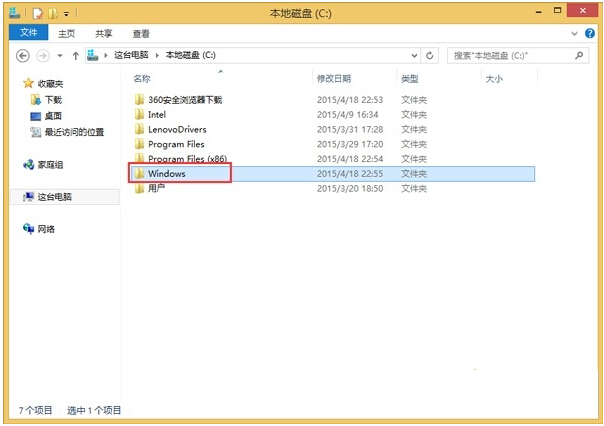
Task: Open the recent locations dropdown arrow
Action: click(59, 56)
